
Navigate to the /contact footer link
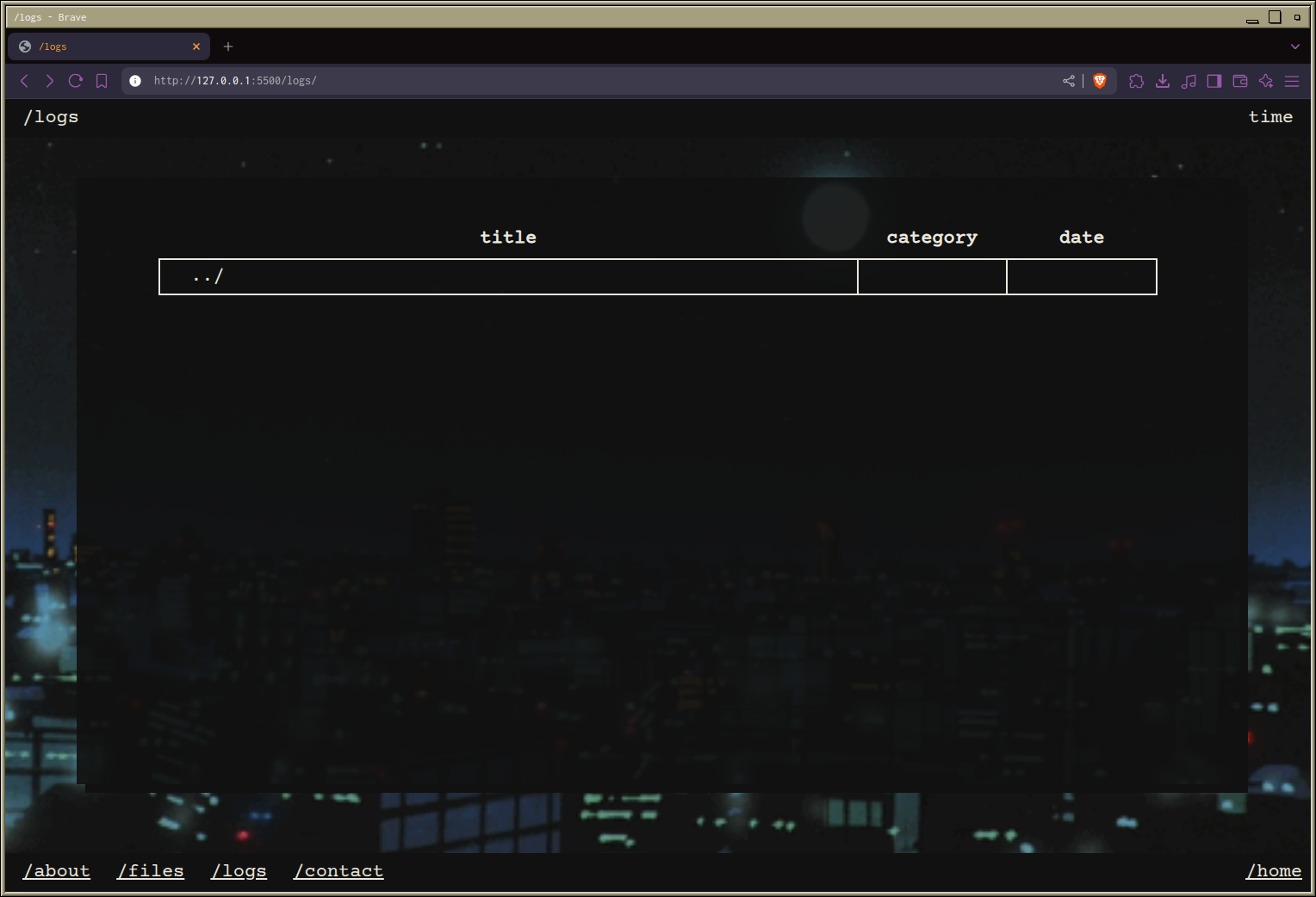click(x=338, y=871)
